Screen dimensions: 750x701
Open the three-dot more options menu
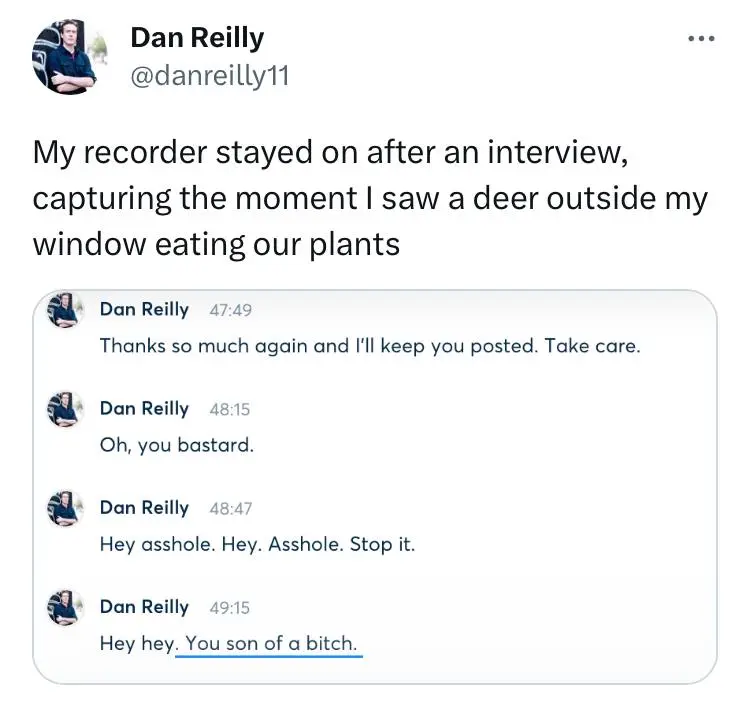[701, 39]
